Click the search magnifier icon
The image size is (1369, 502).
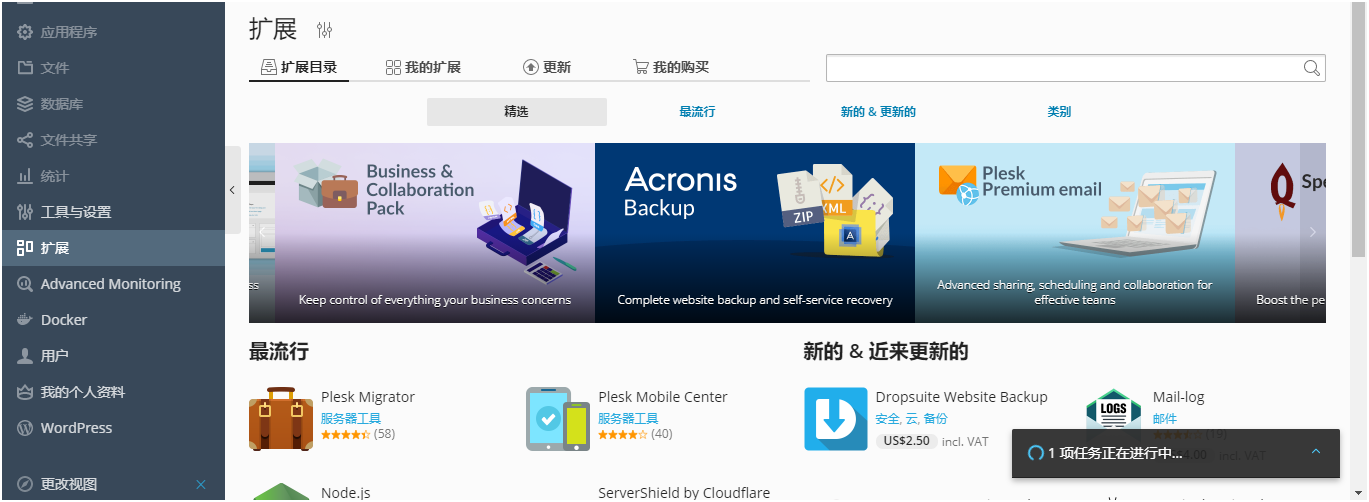(x=1312, y=68)
